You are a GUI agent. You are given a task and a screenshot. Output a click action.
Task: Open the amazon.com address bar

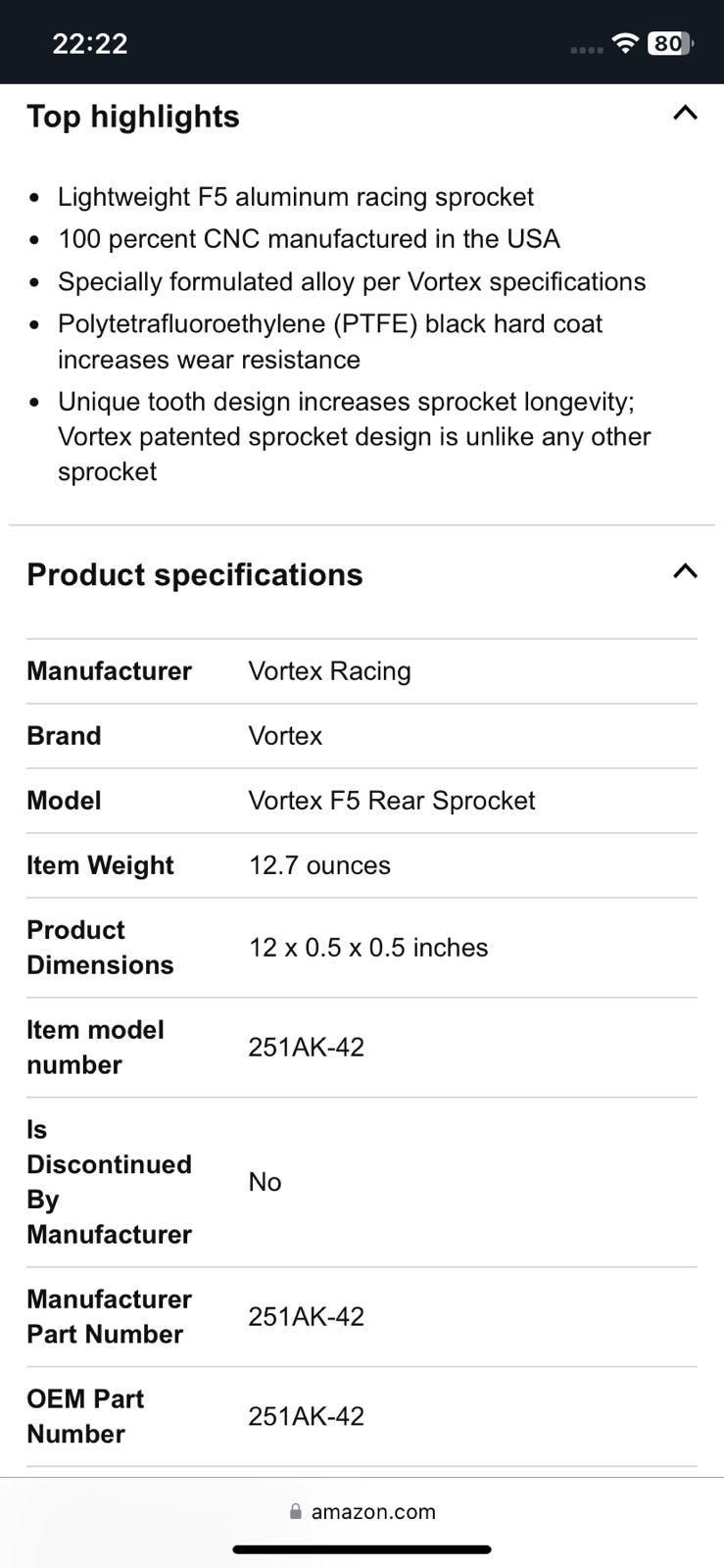click(372, 1511)
